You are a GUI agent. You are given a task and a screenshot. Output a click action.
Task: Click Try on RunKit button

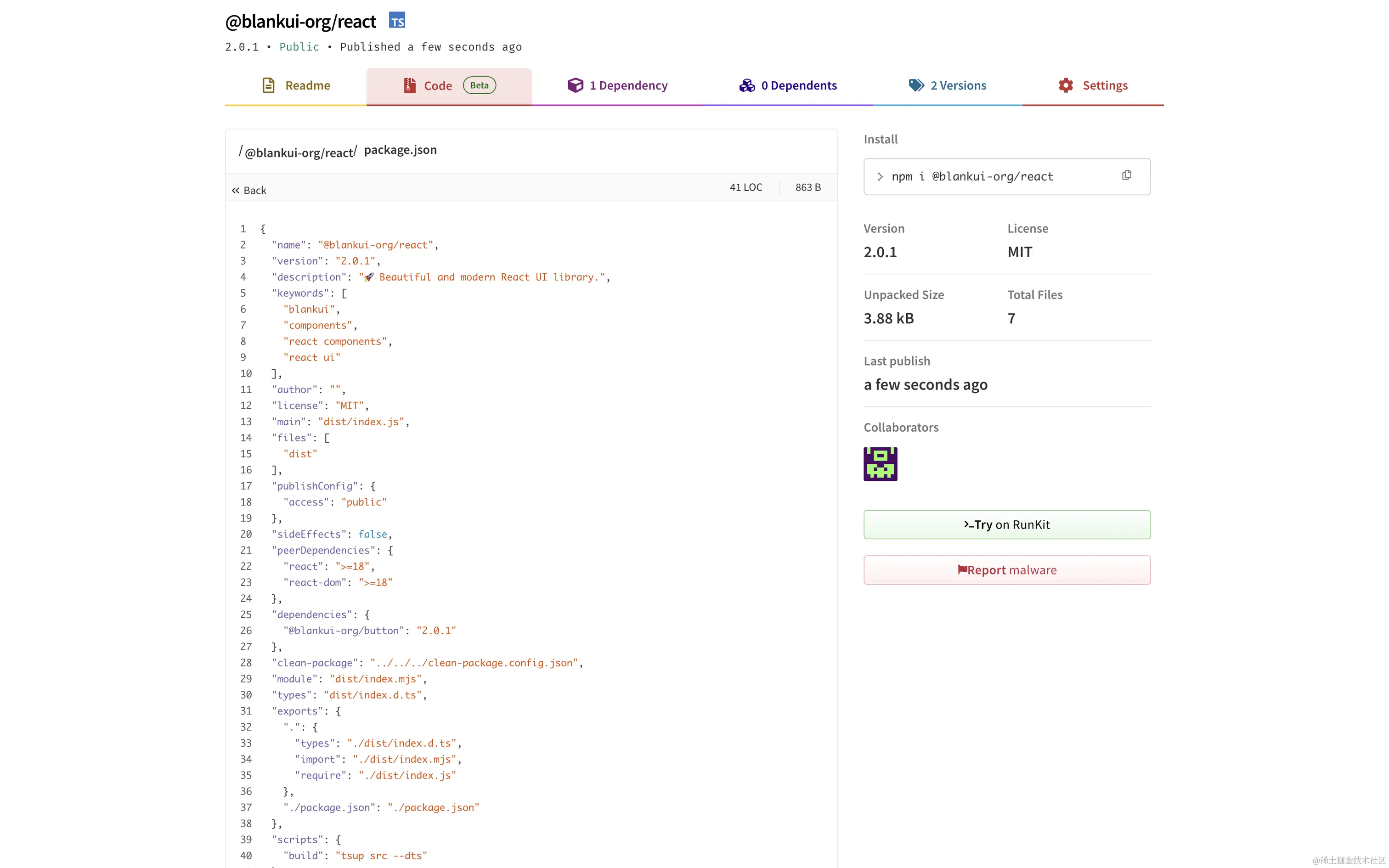(1007, 524)
